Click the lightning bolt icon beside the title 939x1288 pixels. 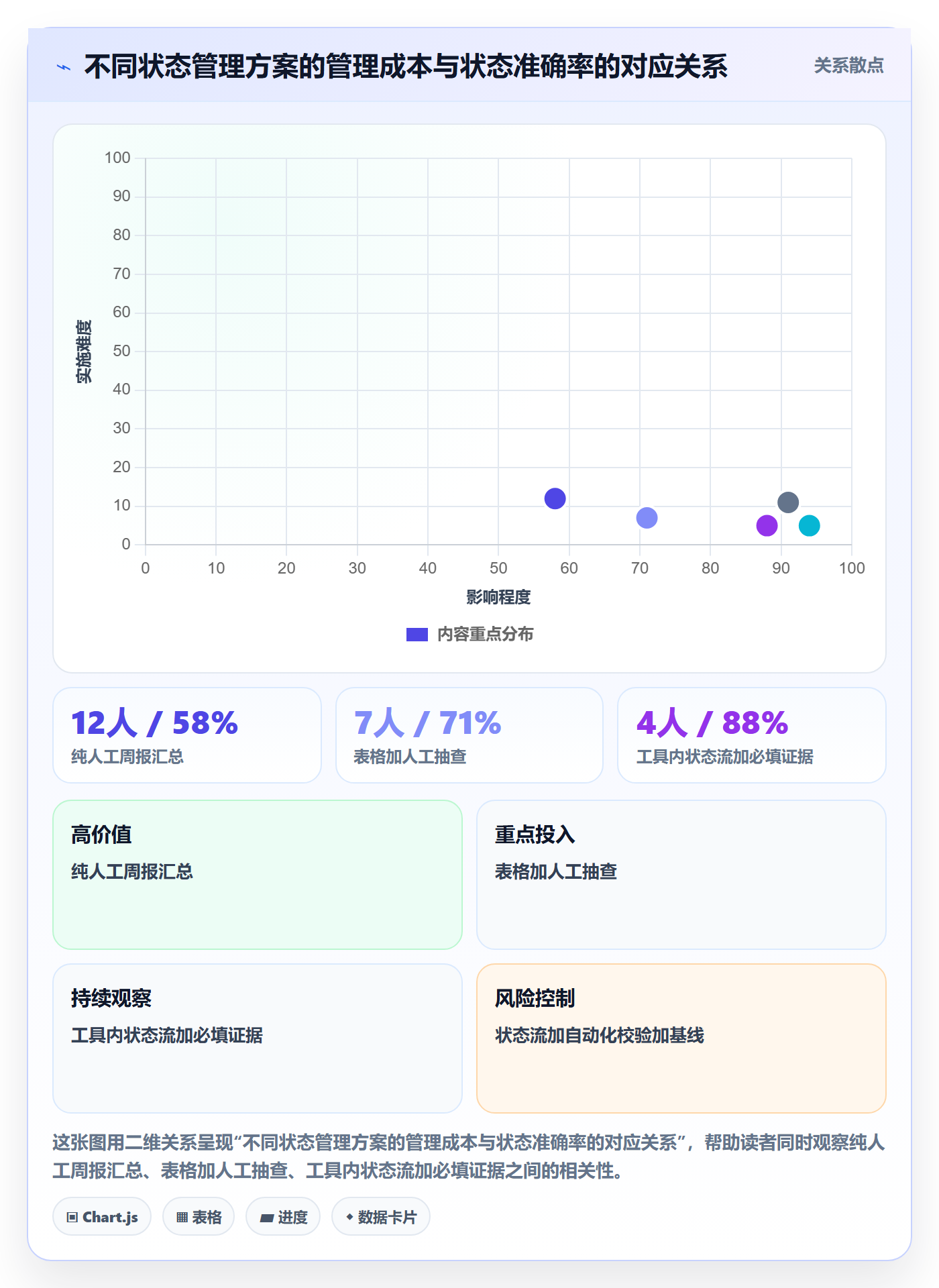click(64, 67)
